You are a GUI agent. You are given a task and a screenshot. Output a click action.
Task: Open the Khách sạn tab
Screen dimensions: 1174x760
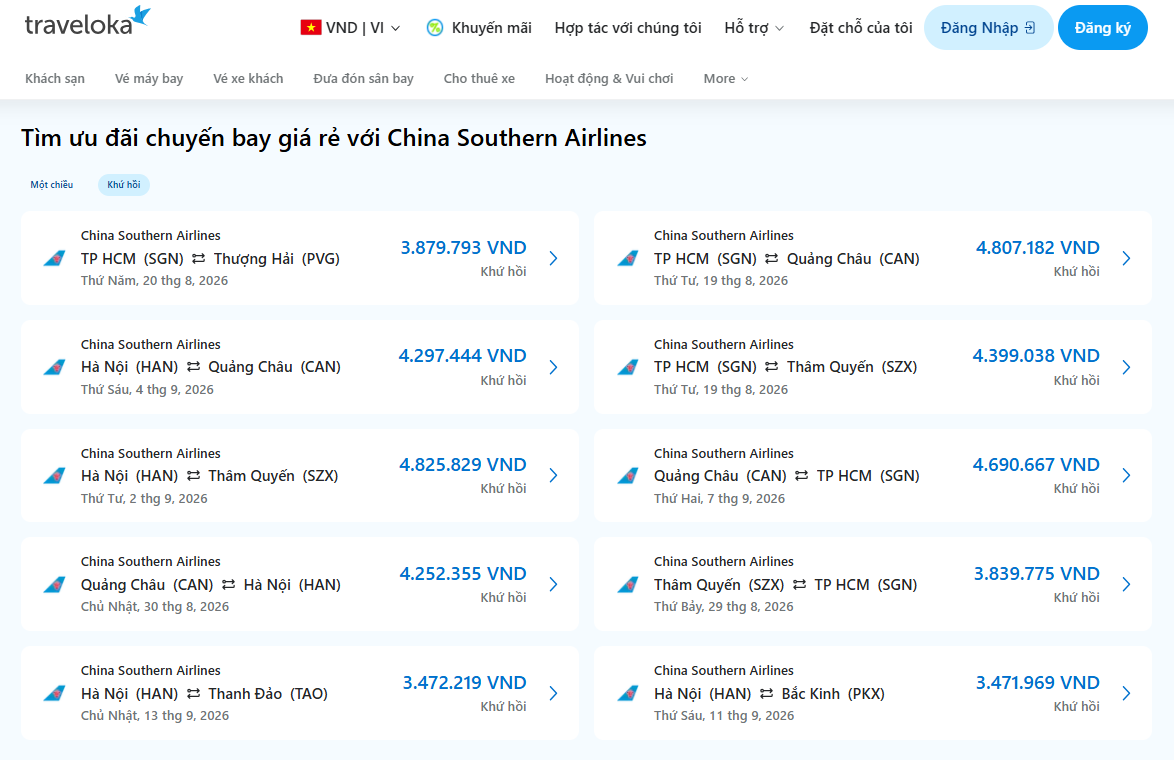pos(55,79)
